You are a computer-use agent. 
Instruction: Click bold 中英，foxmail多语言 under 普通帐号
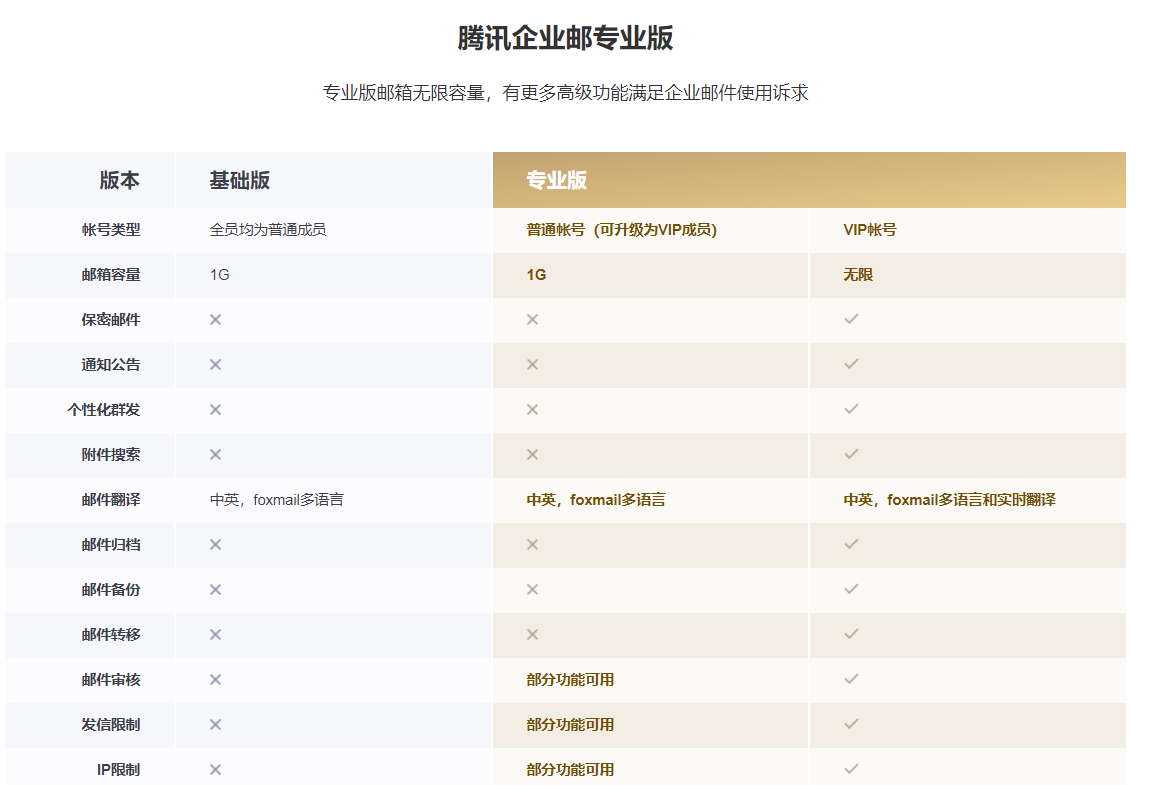(x=596, y=500)
